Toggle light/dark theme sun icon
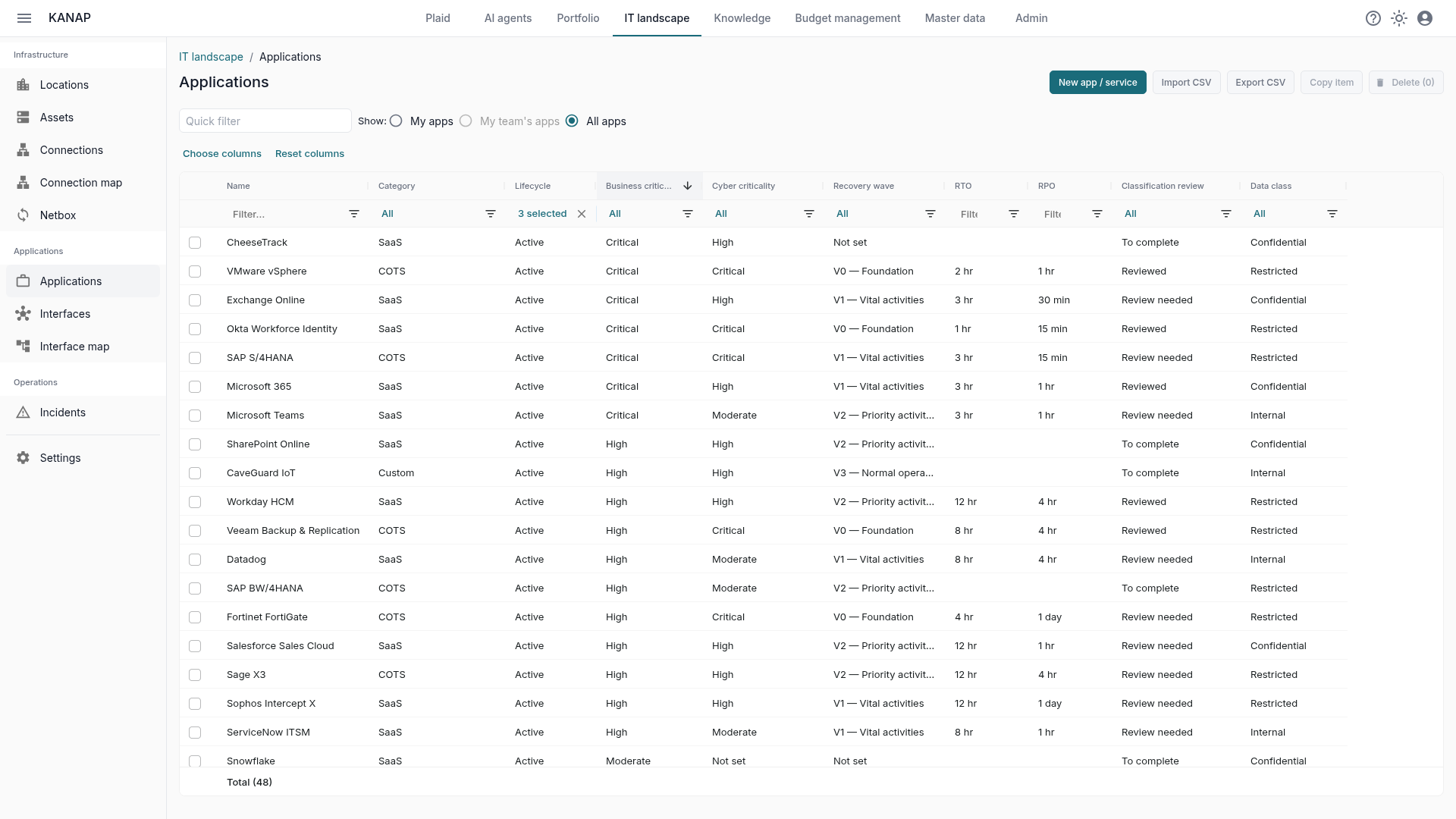1456x819 pixels. [x=1399, y=18]
